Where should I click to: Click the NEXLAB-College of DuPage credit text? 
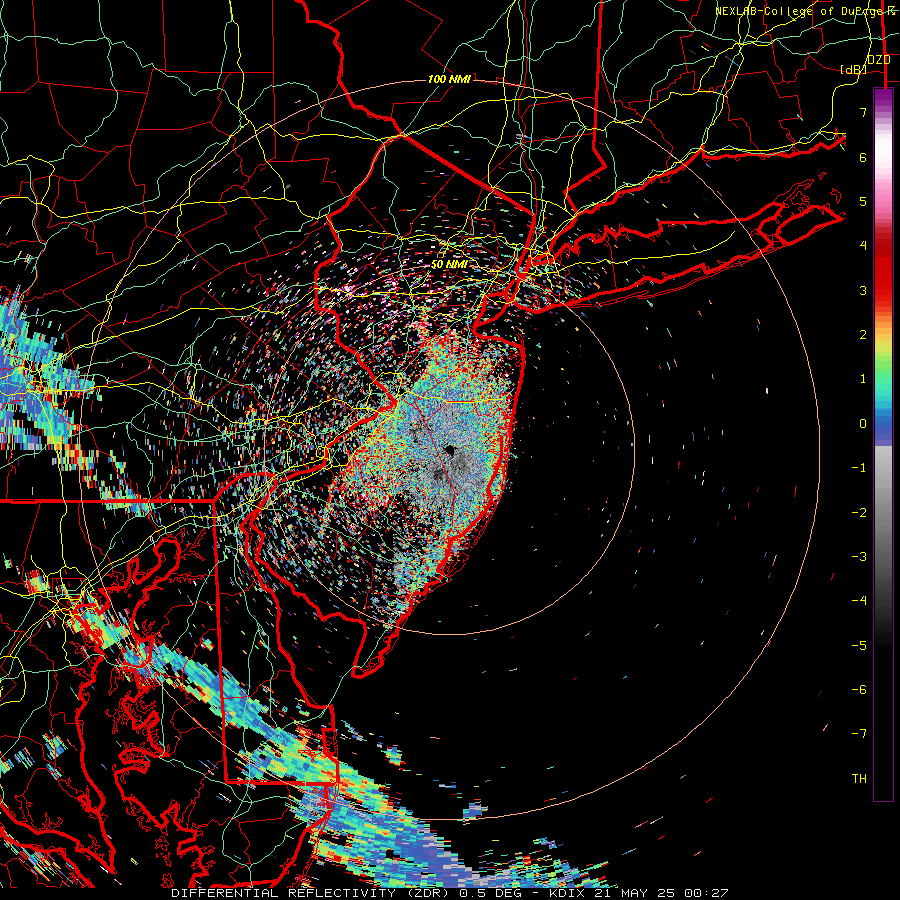pos(807,11)
